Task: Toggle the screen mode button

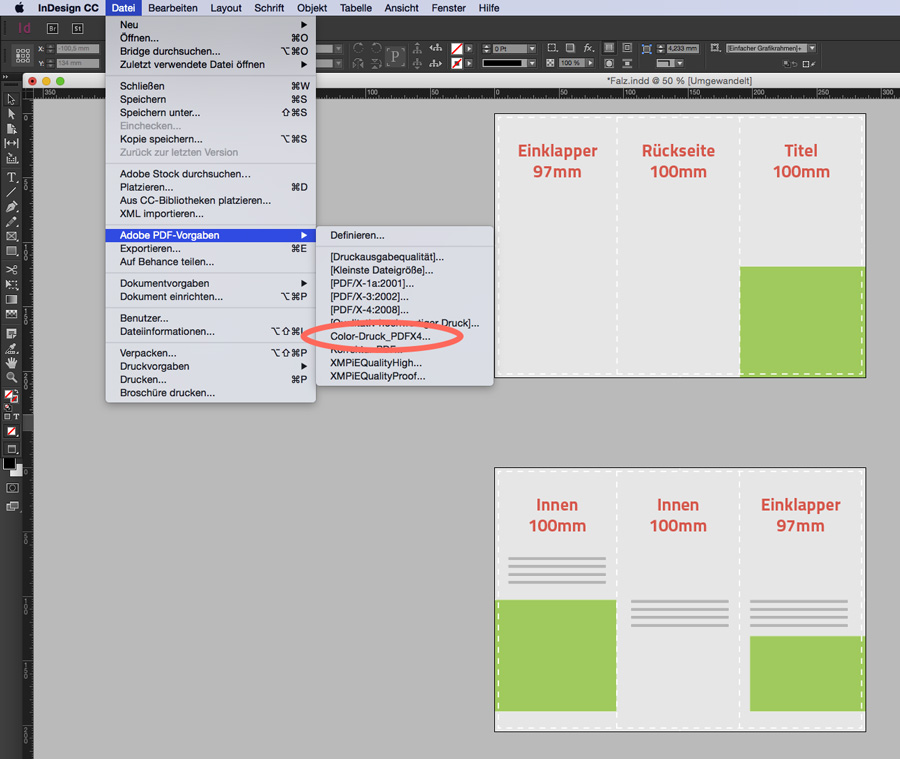Action: tap(11, 506)
